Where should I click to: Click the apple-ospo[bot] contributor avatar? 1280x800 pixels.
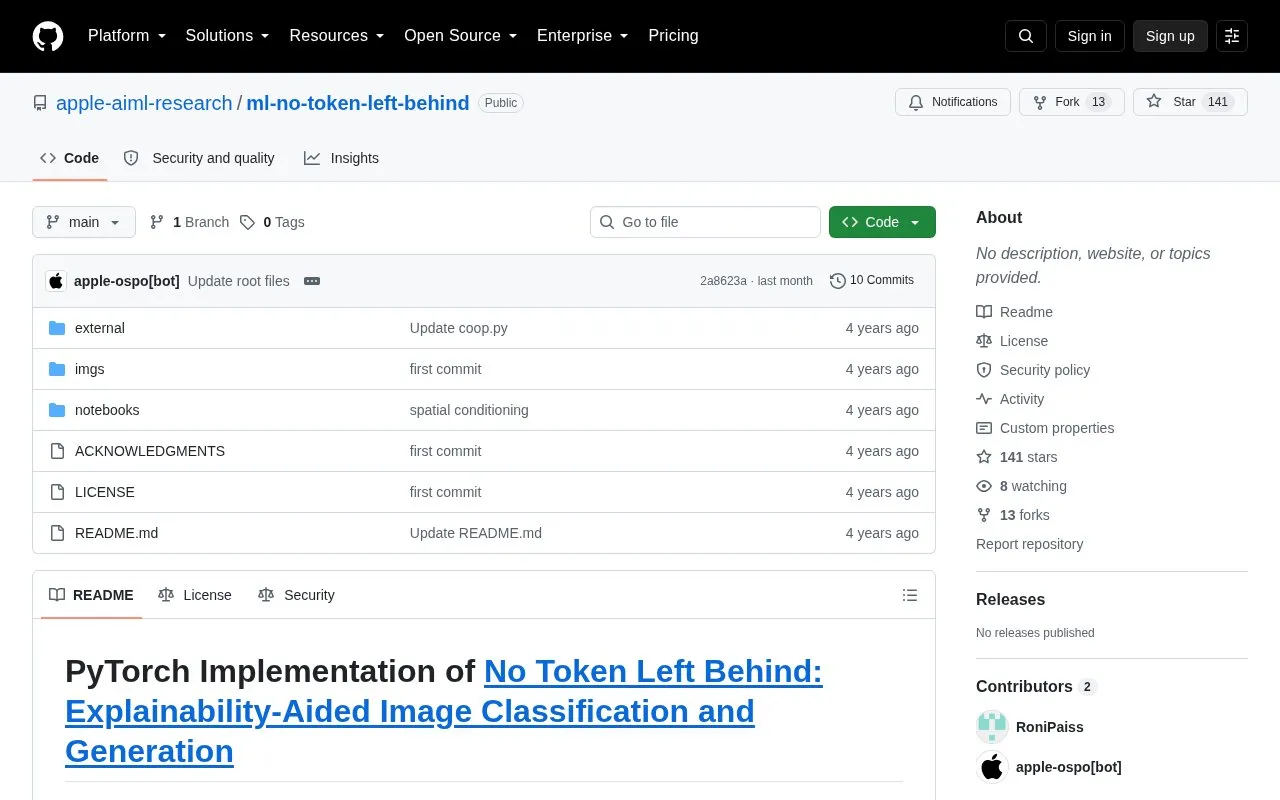992,767
